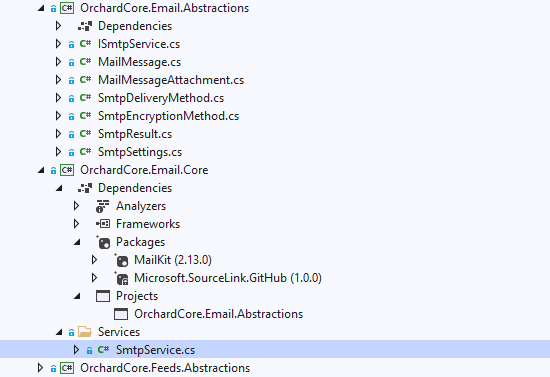Collapse the Packages node
The height and width of the screenshot is (377, 550).
click(x=77, y=243)
